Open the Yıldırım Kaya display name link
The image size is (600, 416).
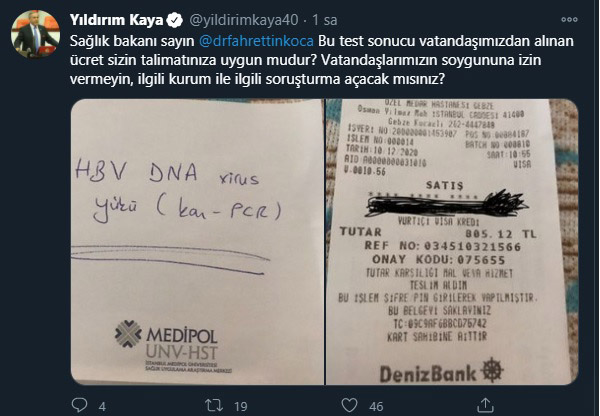click(116, 20)
